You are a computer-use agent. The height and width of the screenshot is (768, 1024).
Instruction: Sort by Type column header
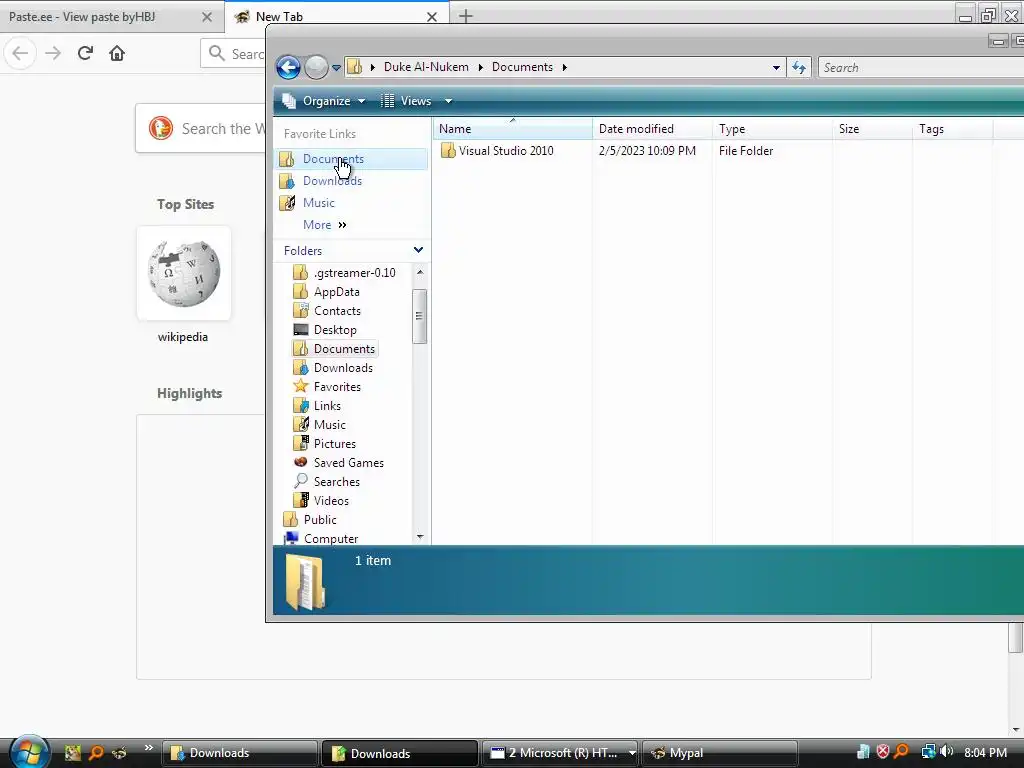(772, 129)
